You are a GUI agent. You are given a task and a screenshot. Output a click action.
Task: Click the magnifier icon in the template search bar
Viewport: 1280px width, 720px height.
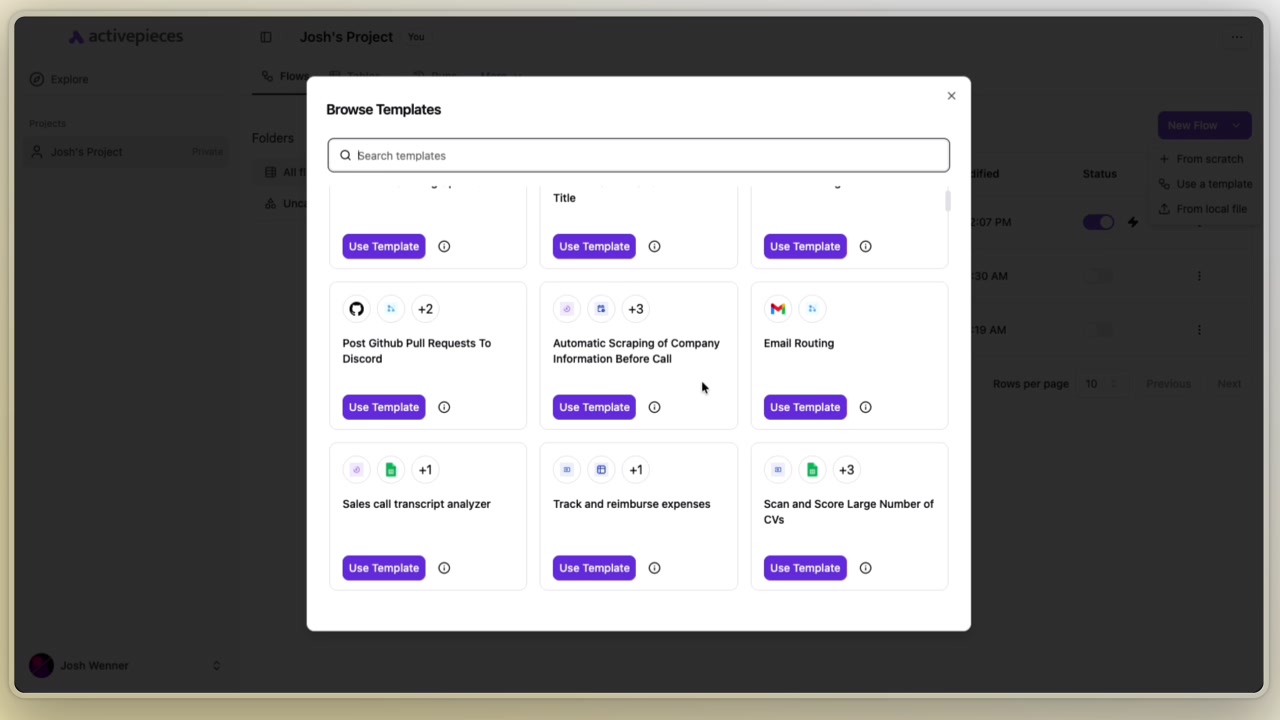point(345,155)
